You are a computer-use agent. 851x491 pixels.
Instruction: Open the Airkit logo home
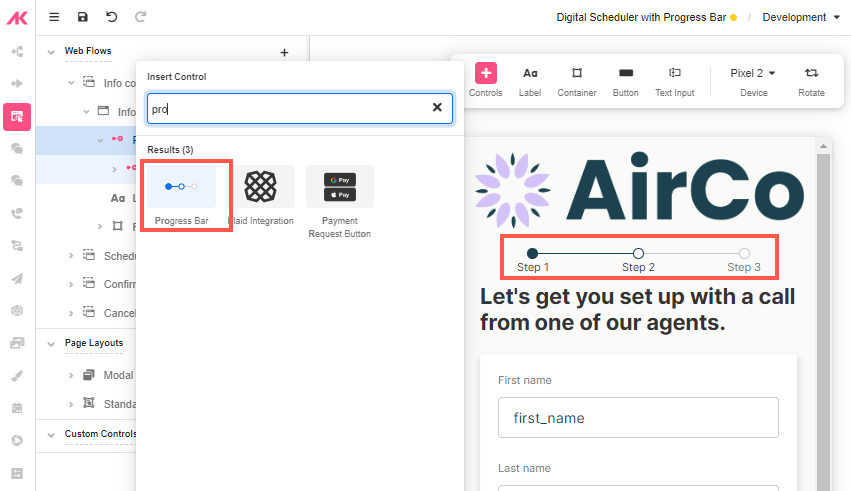click(x=17, y=18)
